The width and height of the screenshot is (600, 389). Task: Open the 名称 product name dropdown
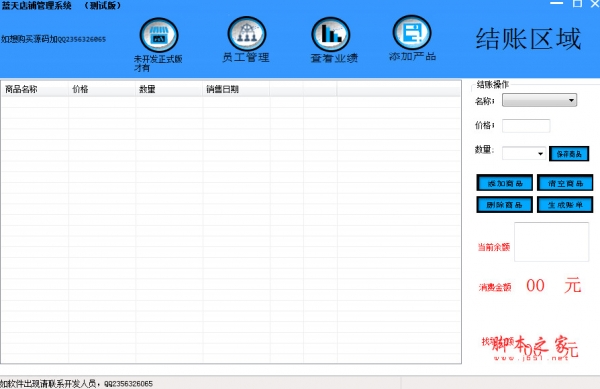pos(539,100)
